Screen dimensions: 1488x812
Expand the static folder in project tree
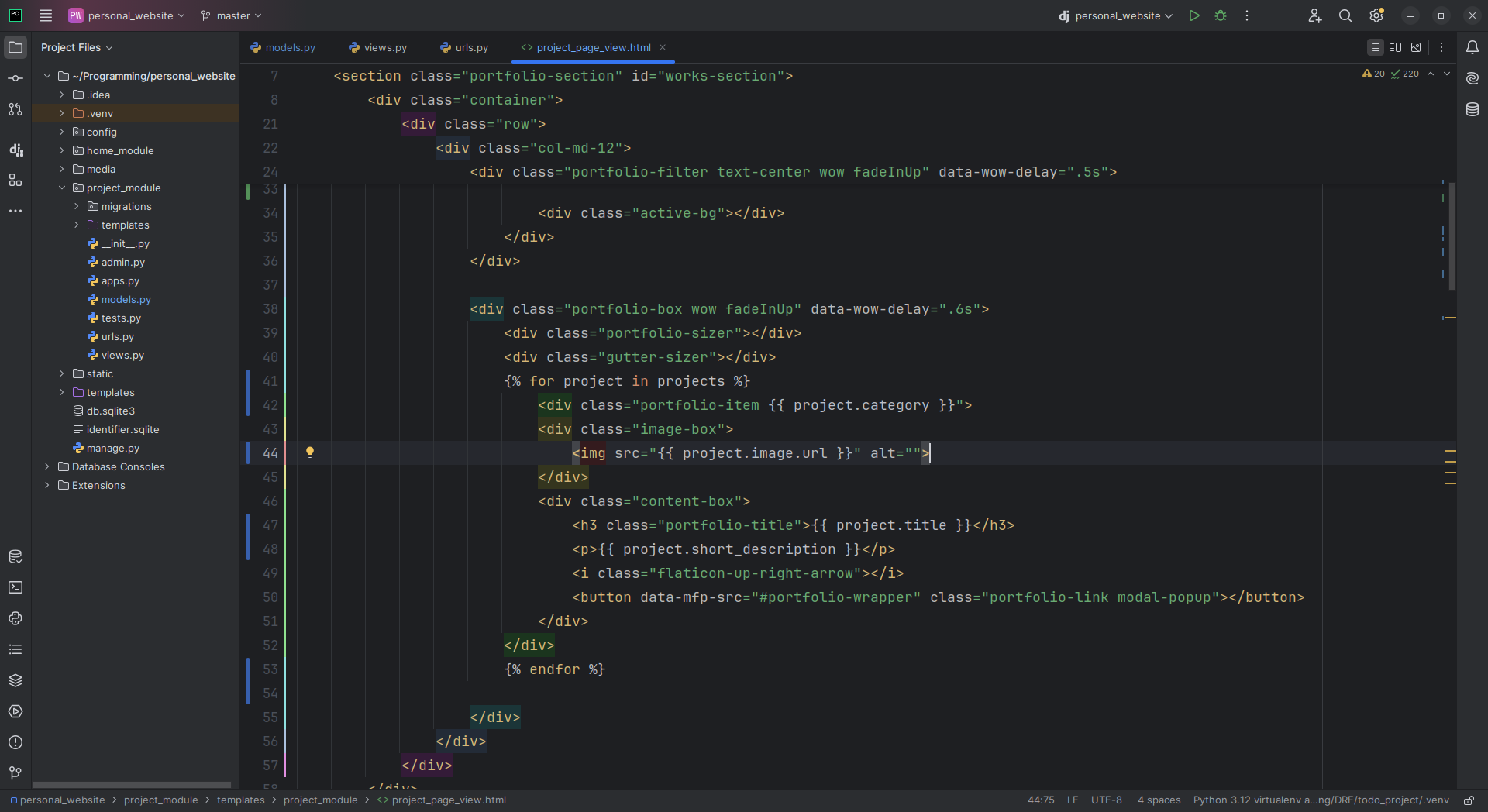tap(62, 373)
